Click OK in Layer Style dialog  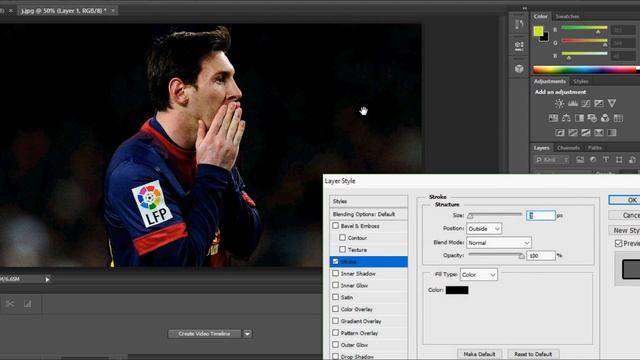(x=624, y=200)
